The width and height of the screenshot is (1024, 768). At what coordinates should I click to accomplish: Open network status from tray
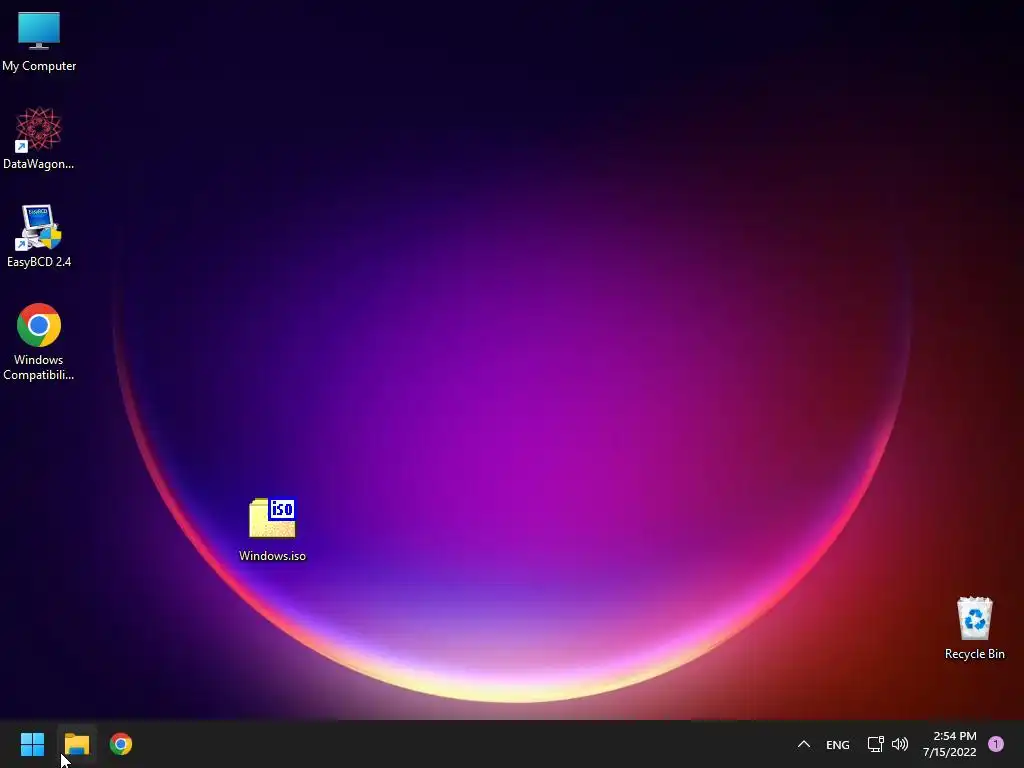(x=875, y=744)
